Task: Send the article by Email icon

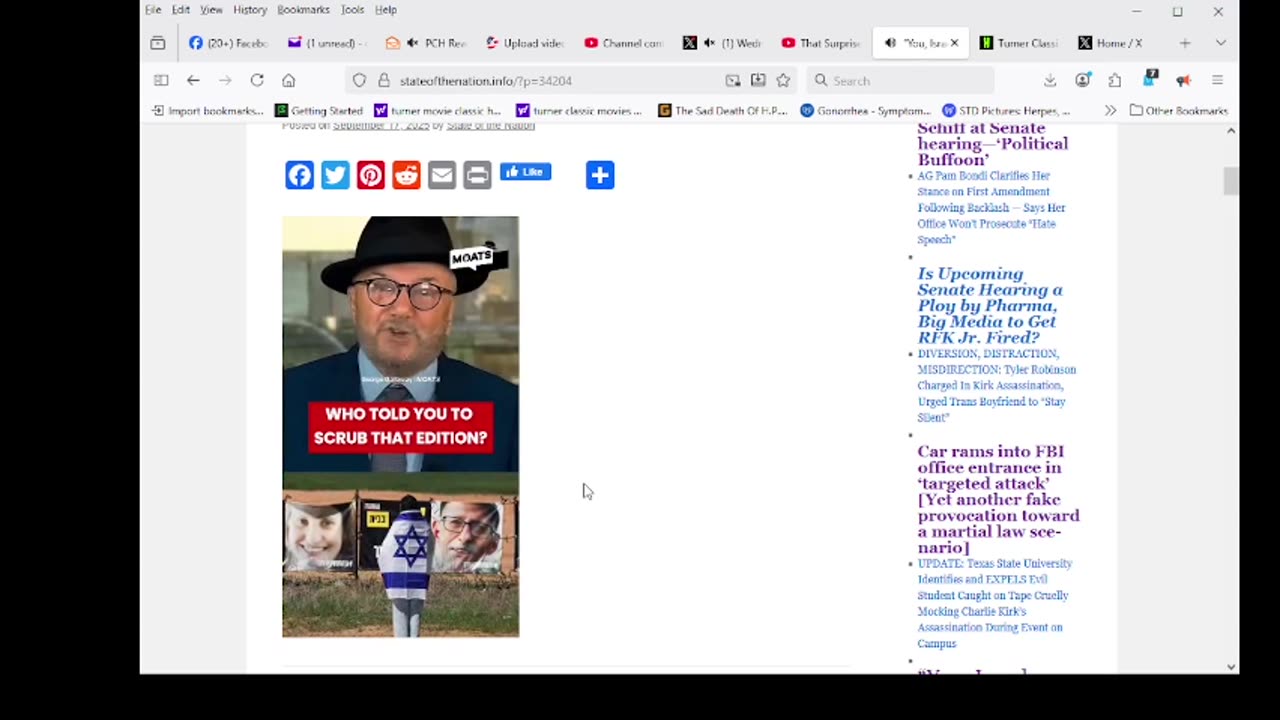Action: 442,175
